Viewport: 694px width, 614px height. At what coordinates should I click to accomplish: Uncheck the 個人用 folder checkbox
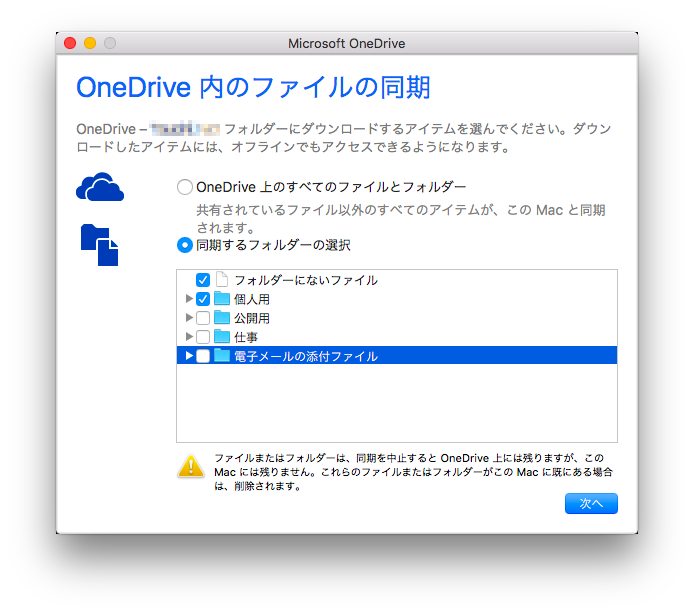click(203, 299)
